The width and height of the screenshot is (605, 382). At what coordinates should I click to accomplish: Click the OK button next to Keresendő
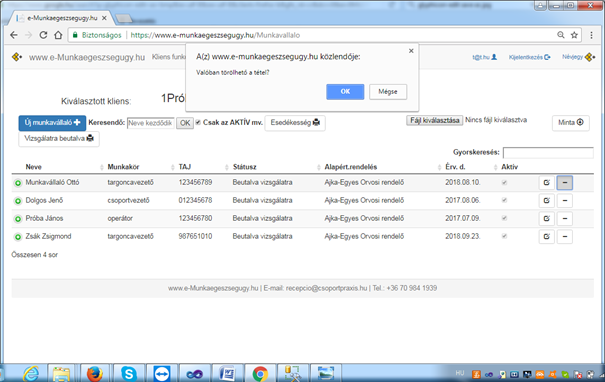pos(185,123)
